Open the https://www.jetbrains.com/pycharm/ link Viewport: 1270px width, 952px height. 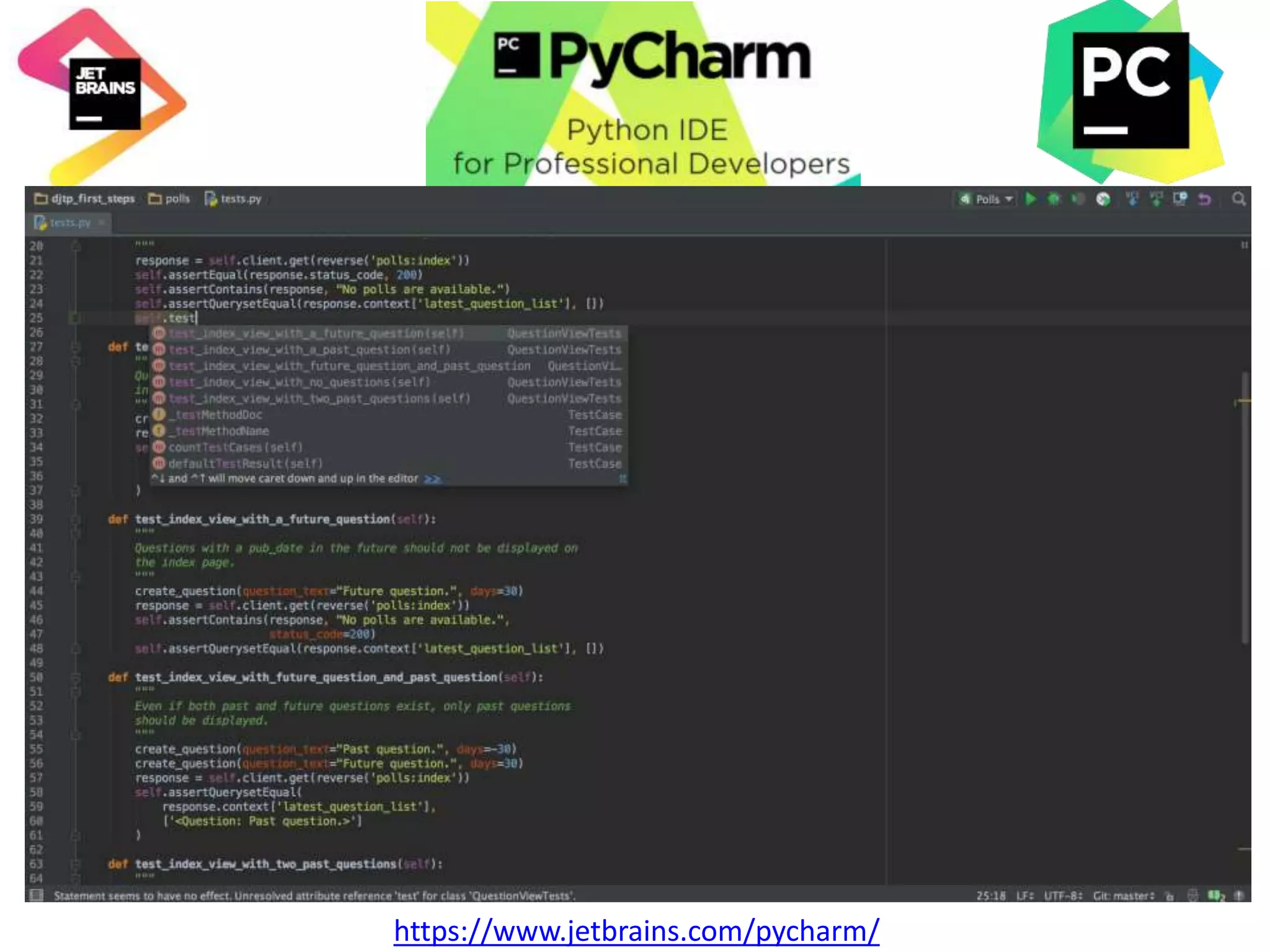[x=636, y=931]
